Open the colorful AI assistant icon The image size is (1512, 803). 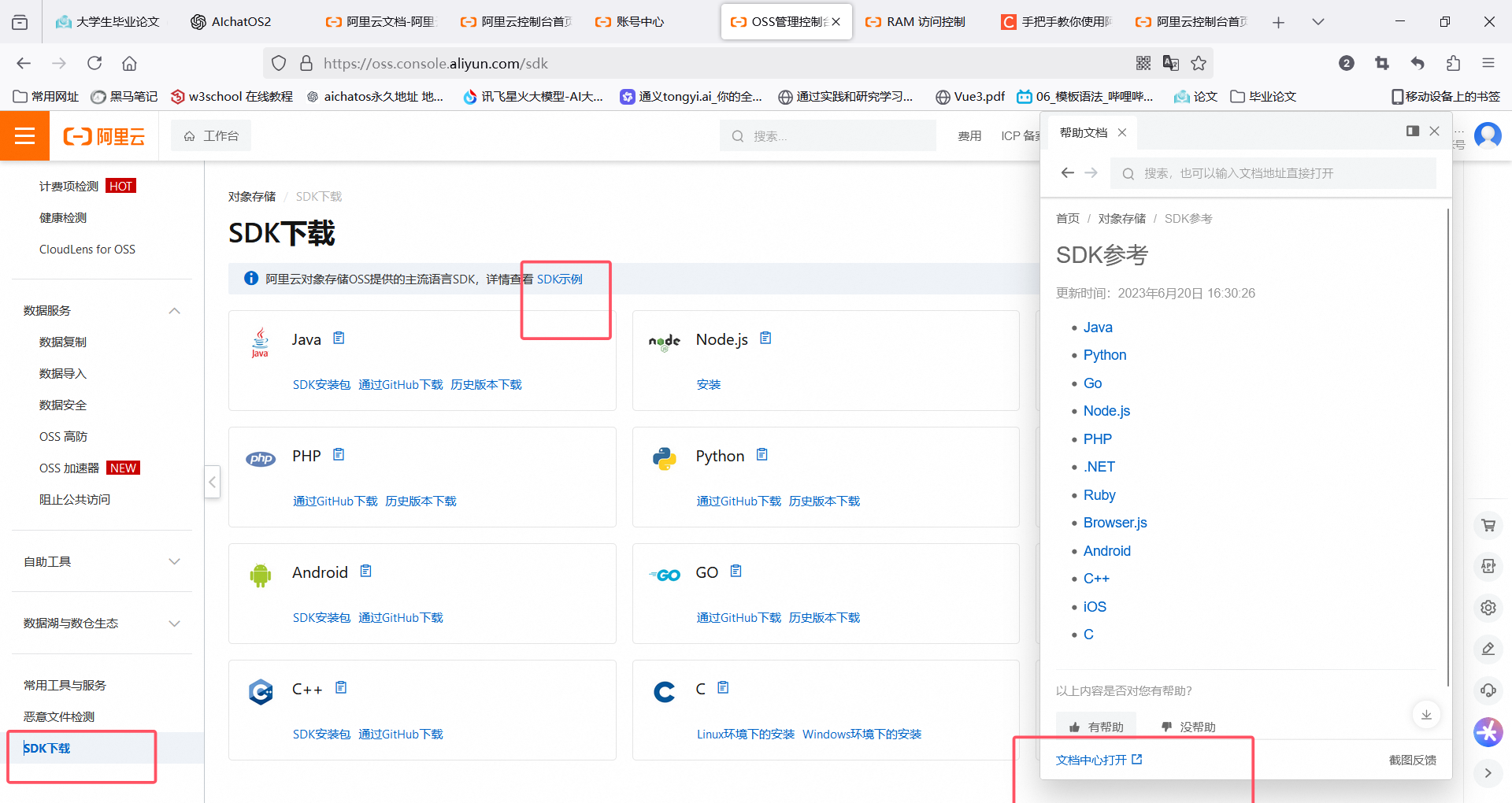pyautogui.click(x=1488, y=732)
